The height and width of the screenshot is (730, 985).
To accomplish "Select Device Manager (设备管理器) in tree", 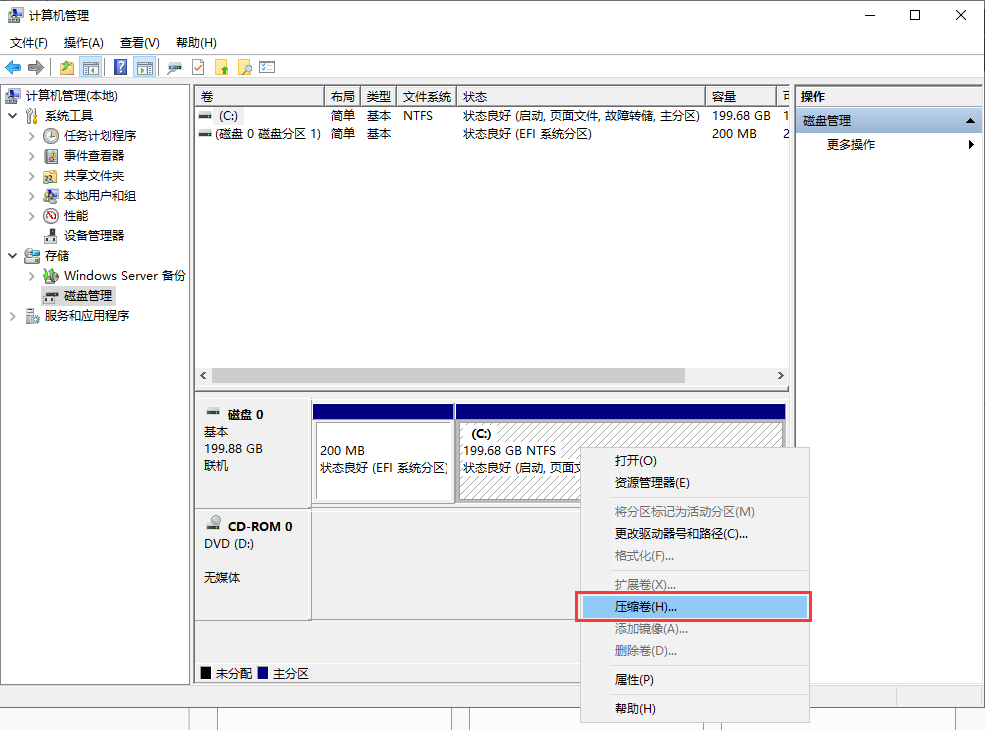I will pyautogui.click(x=94, y=236).
